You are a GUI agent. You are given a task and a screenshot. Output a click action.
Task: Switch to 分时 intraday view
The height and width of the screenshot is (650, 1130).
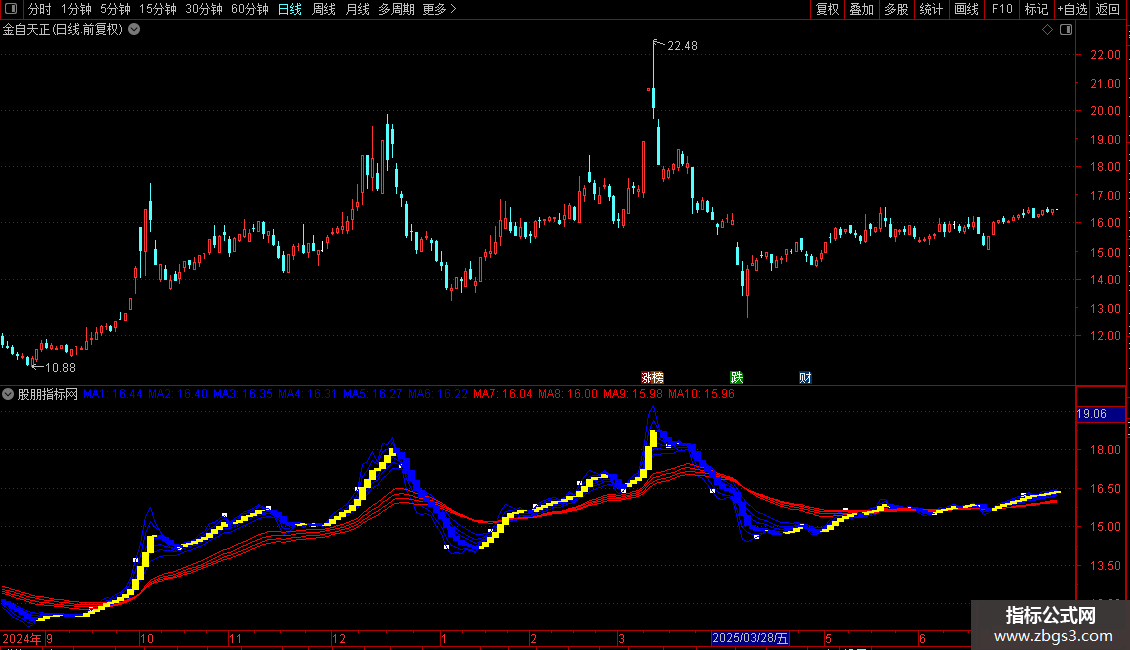[x=40, y=9]
